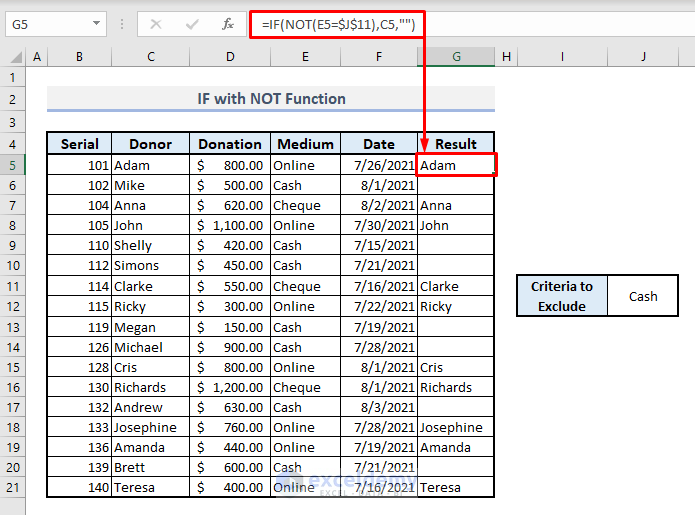The width and height of the screenshot is (695, 515).
Task: Select column F header
Action: pyautogui.click(x=379, y=57)
